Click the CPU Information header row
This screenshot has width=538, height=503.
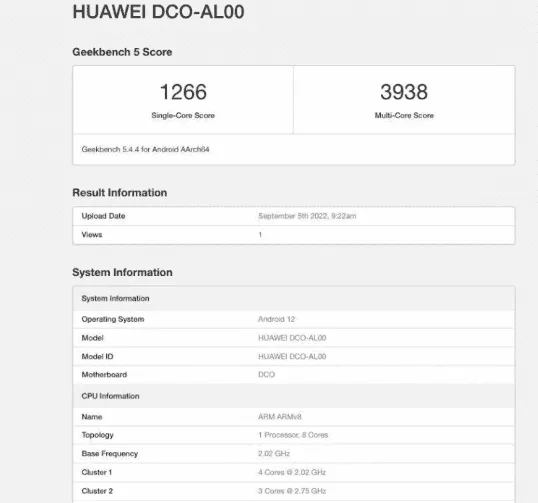tap(294, 396)
